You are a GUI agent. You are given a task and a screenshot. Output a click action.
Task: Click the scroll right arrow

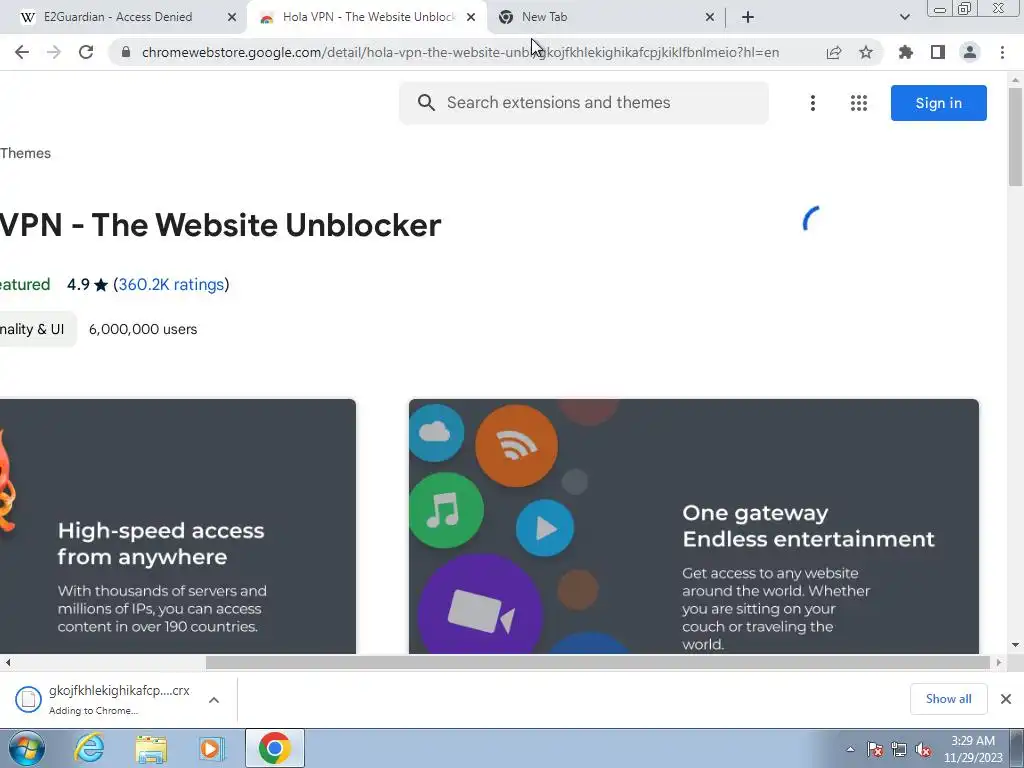click(x=999, y=662)
